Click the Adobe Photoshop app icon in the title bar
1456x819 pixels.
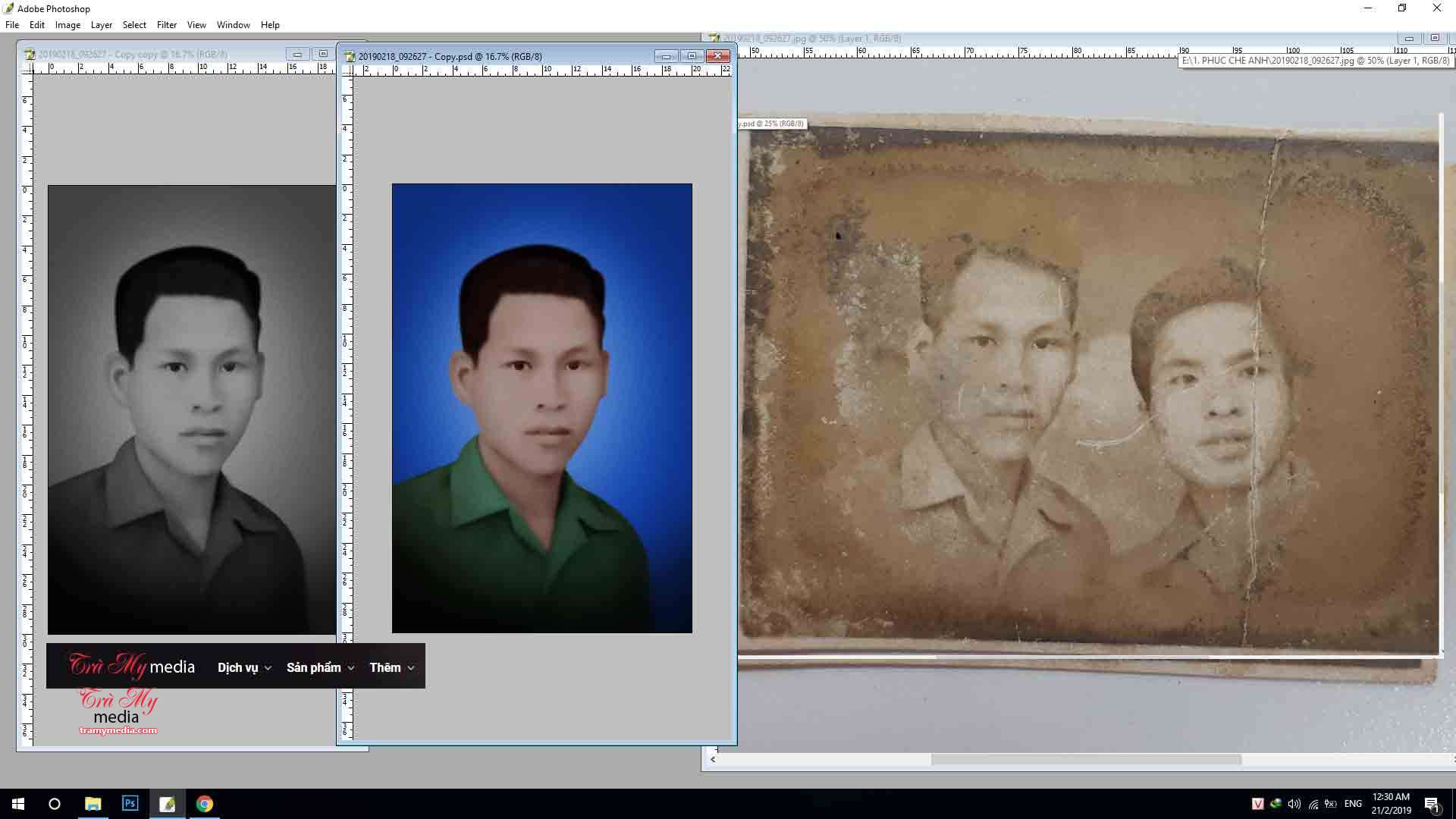click(x=8, y=8)
